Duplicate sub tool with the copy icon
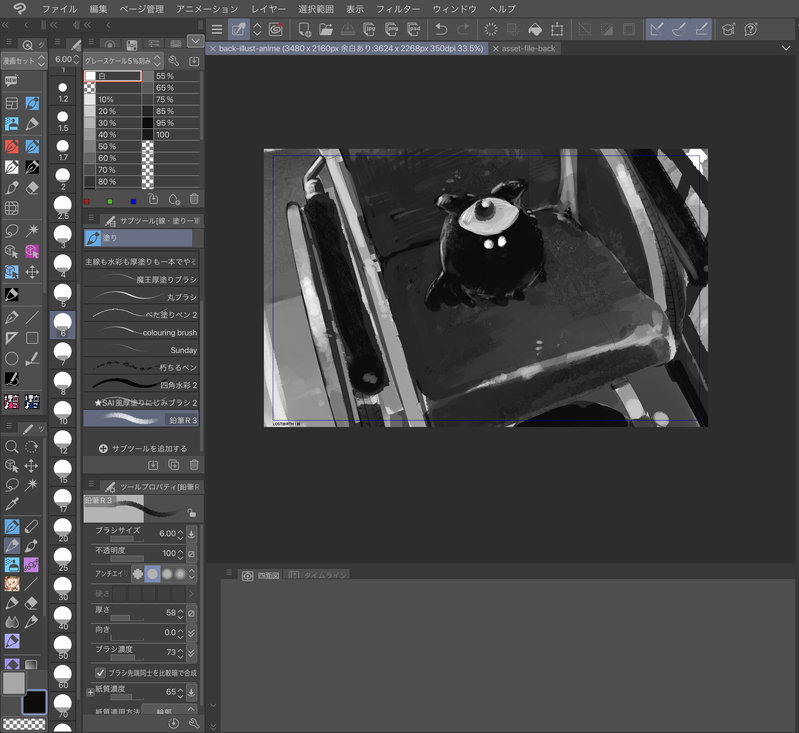799x733 pixels. click(x=174, y=464)
